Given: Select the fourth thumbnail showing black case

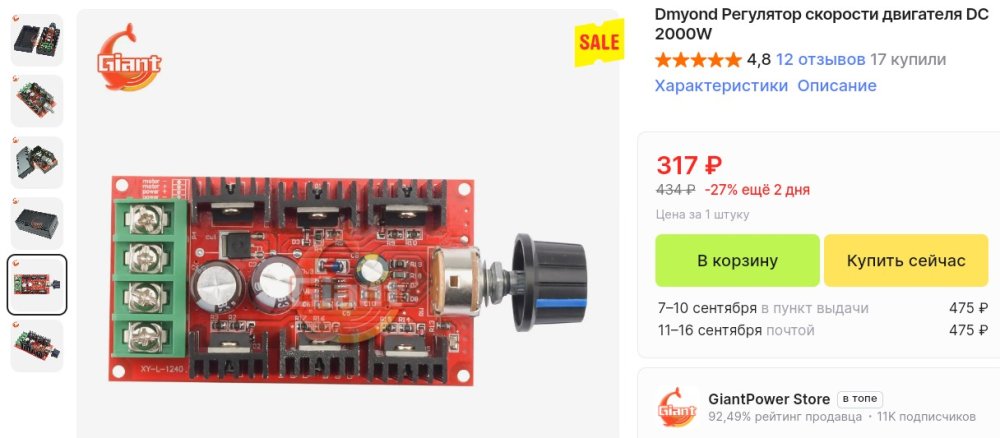Looking at the screenshot, I should pos(37,223).
